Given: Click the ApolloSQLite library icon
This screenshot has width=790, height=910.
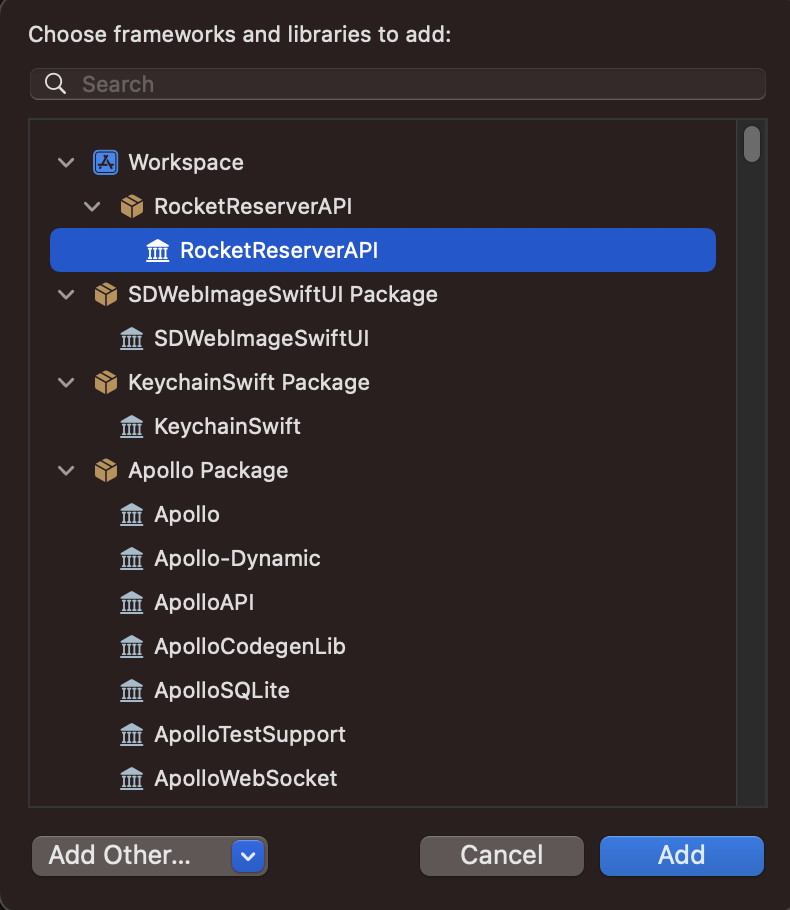Looking at the screenshot, I should (x=132, y=691).
